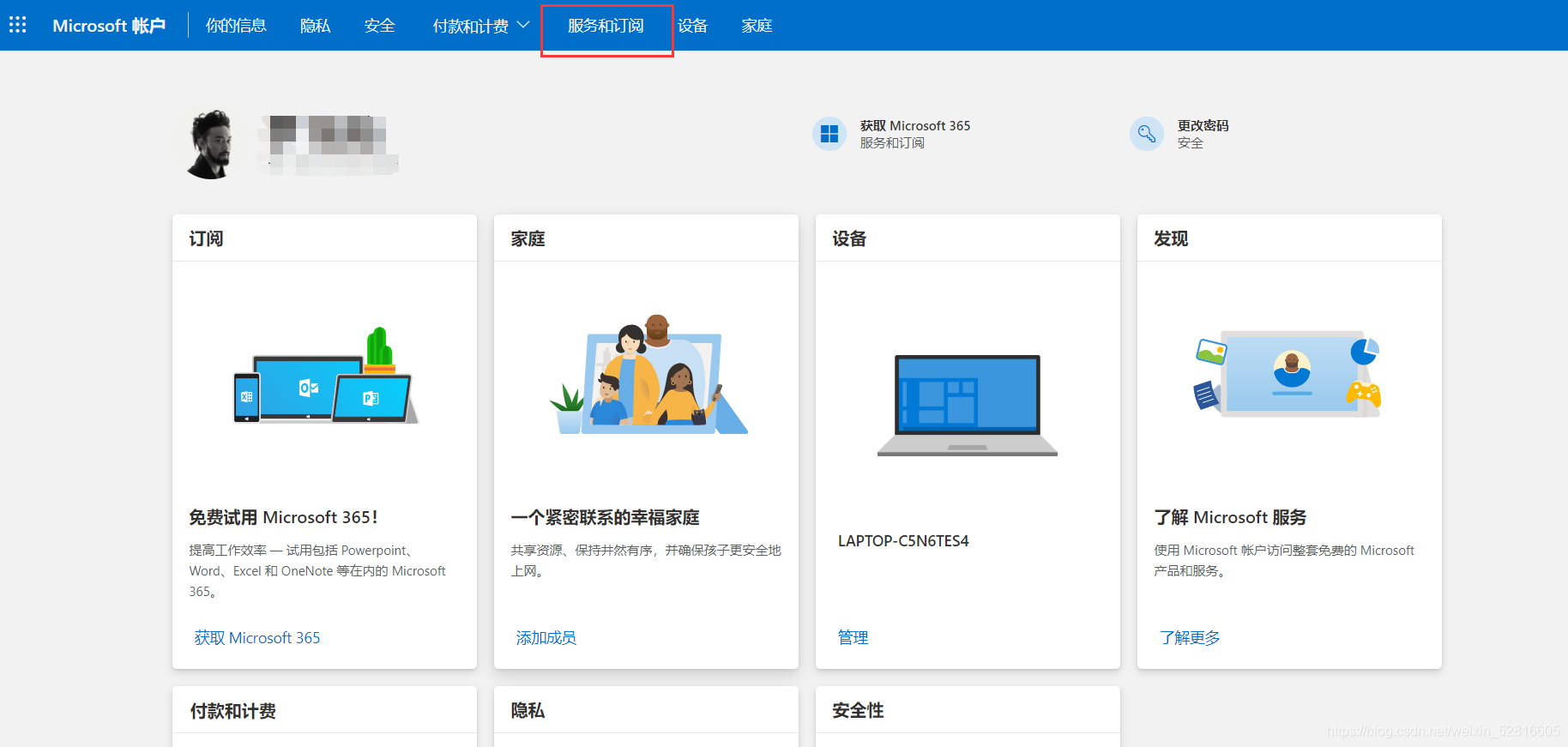Open the 你的信息 tab
Viewport: 1568px width, 747px height.
click(x=236, y=26)
